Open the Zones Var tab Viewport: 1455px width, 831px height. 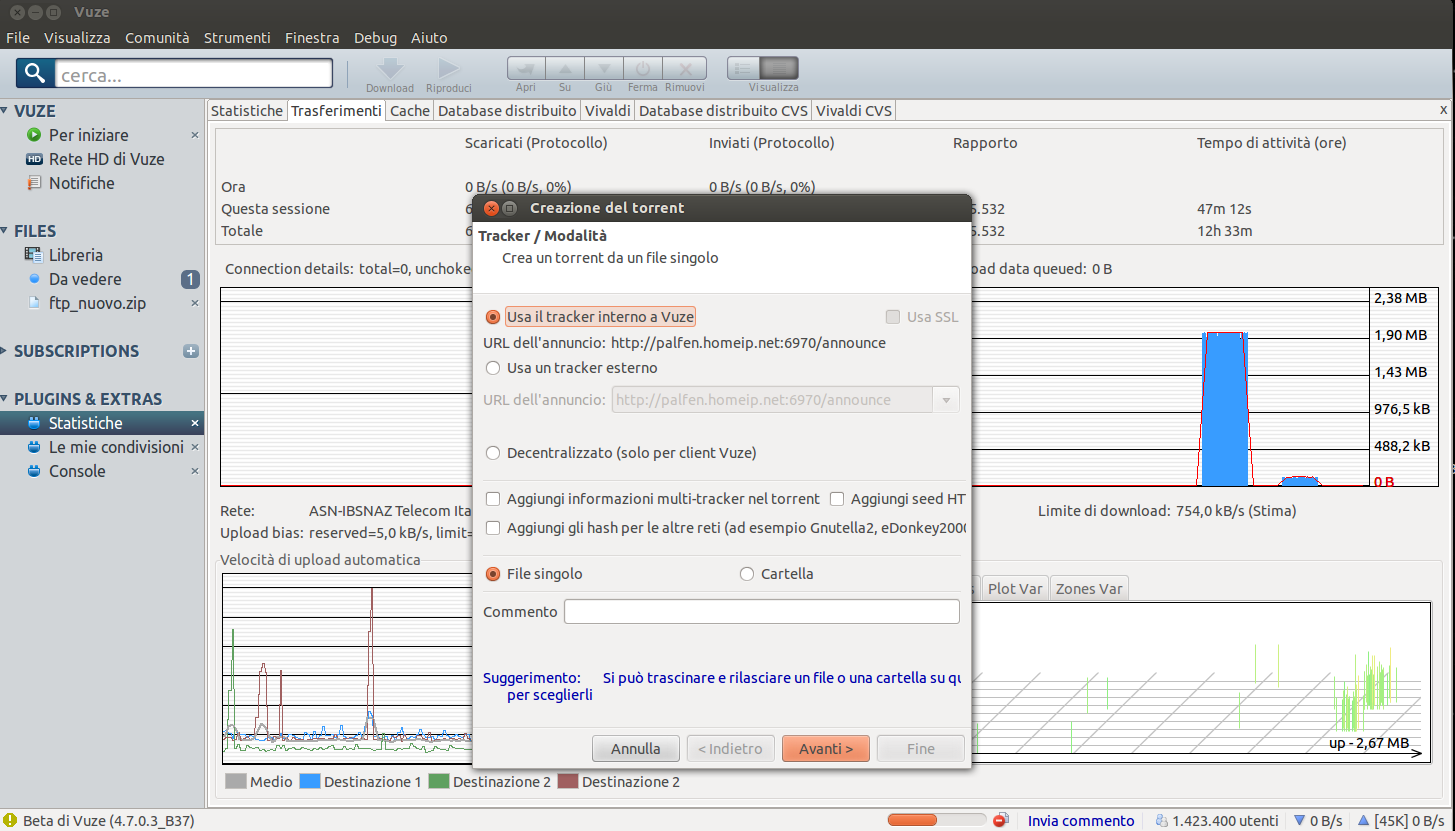point(1089,588)
